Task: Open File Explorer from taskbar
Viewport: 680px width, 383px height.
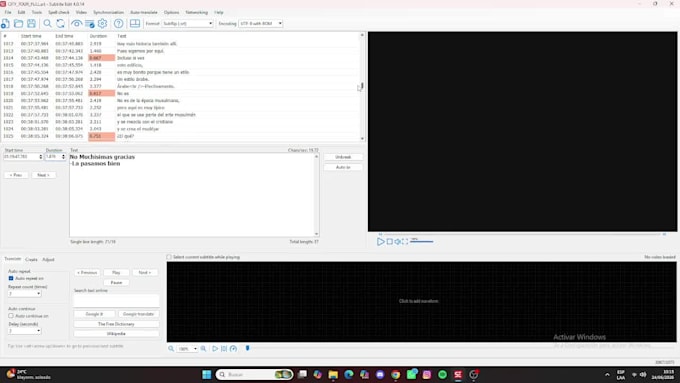Action: 333,374
